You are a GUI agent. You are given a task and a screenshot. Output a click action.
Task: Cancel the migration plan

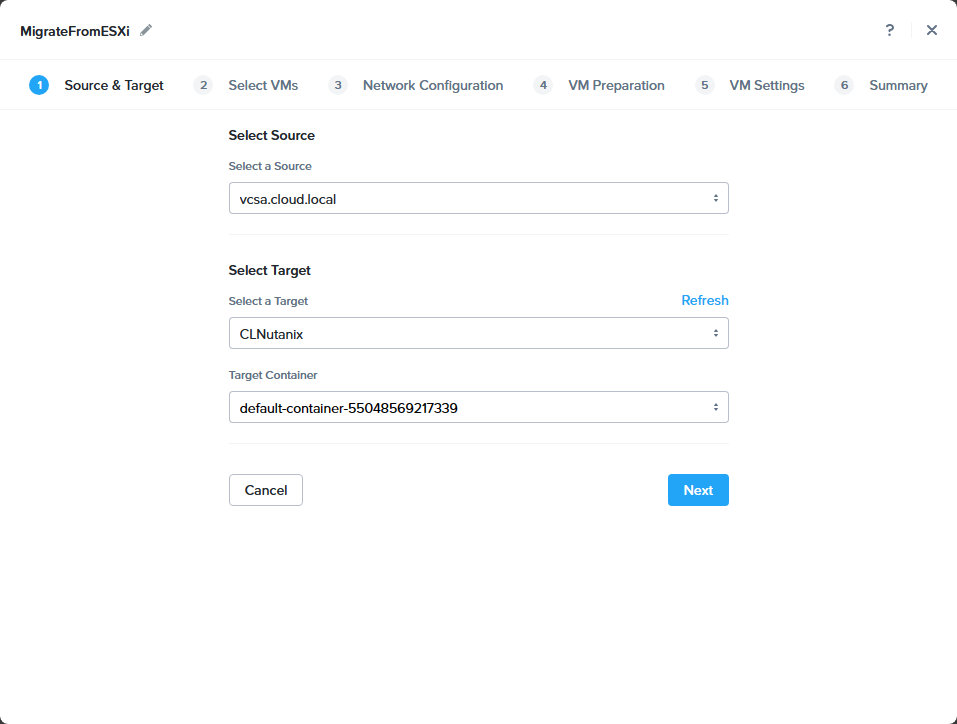point(265,490)
